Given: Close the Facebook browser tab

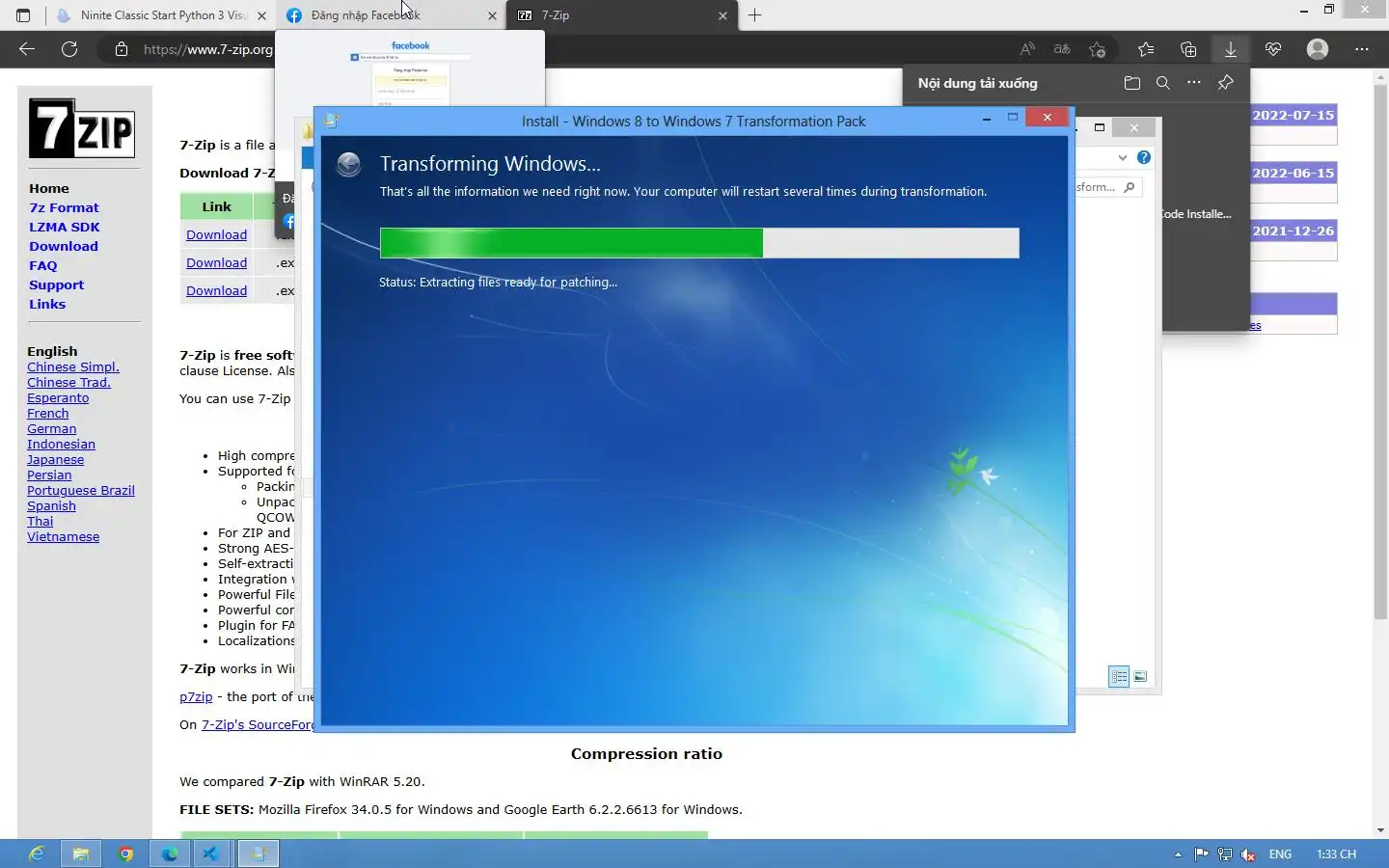Looking at the screenshot, I should pos(492,15).
